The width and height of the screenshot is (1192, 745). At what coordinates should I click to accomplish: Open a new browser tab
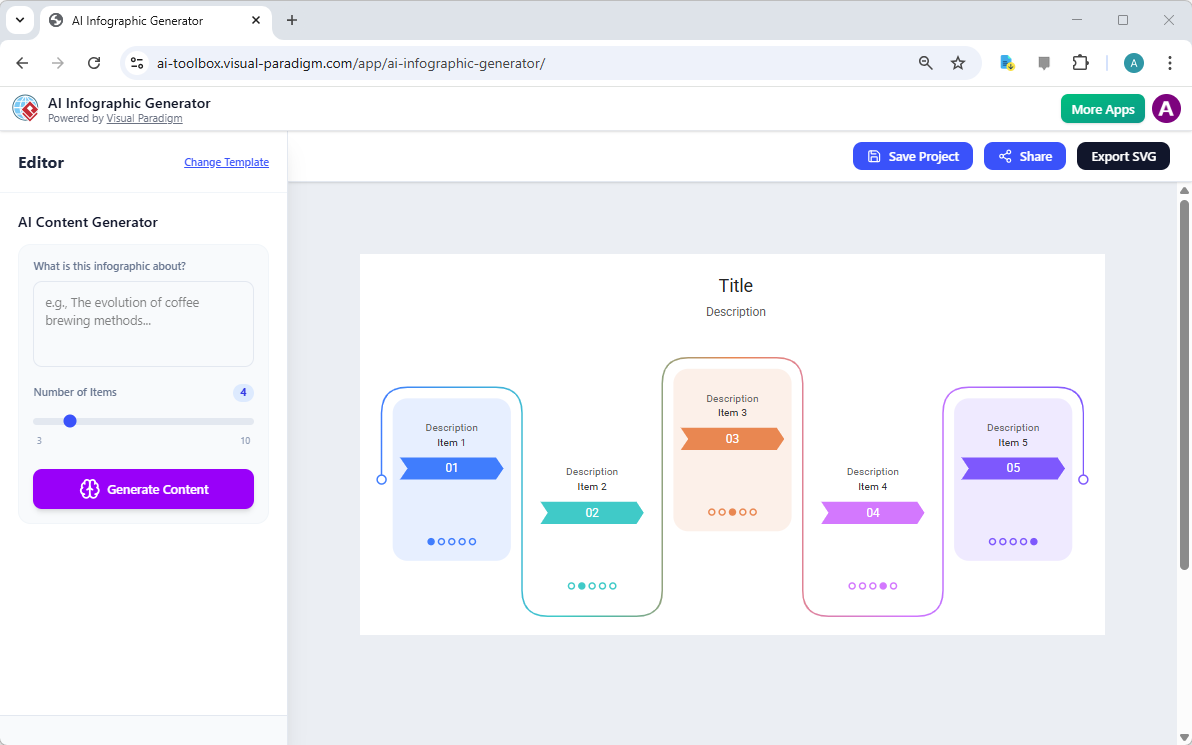click(x=291, y=20)
